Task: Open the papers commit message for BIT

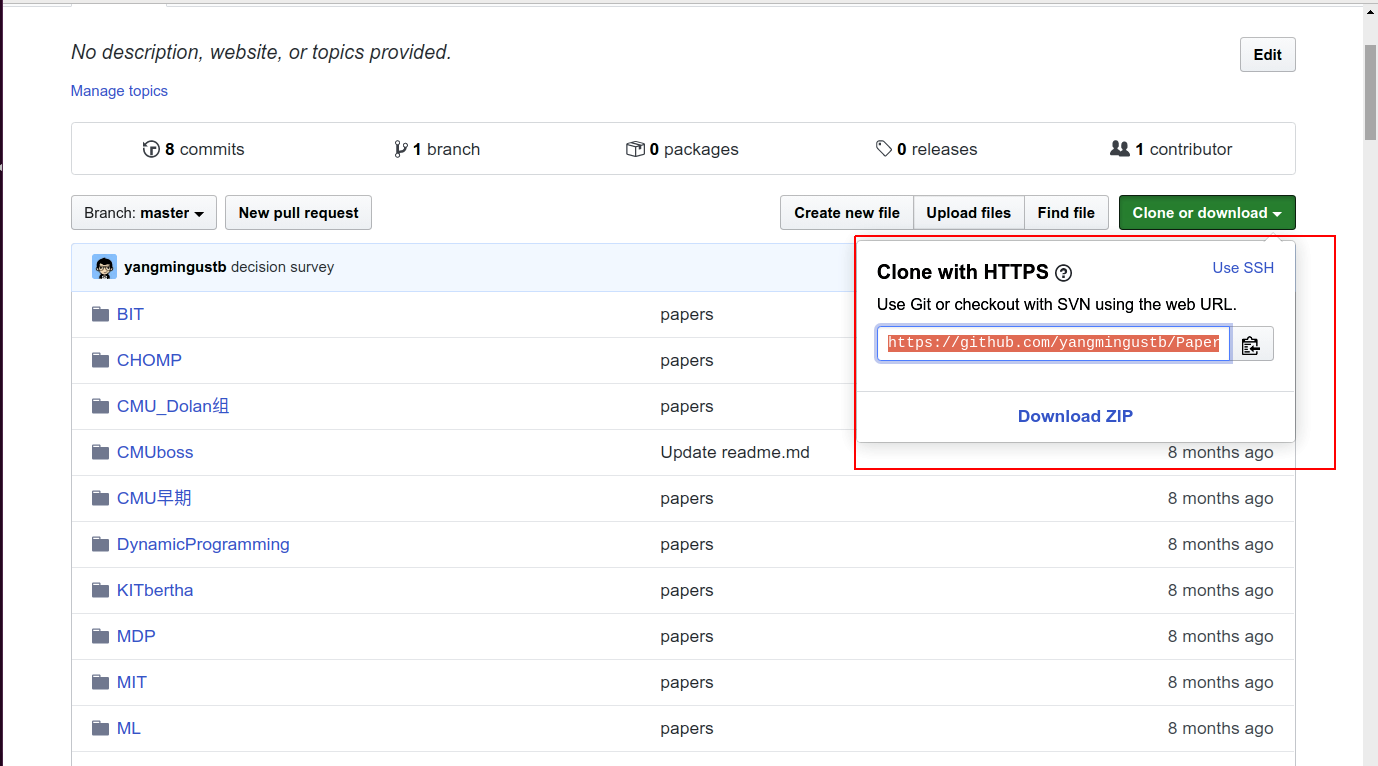Action: (x=687, y=314)
